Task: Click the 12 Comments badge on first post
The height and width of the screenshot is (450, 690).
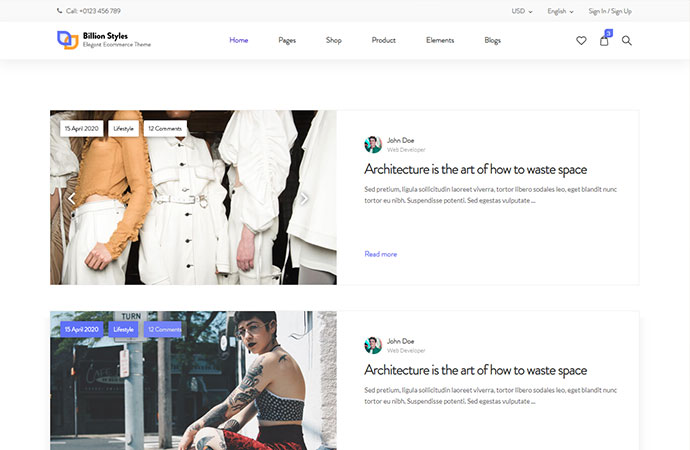Action: coord(164,129)
